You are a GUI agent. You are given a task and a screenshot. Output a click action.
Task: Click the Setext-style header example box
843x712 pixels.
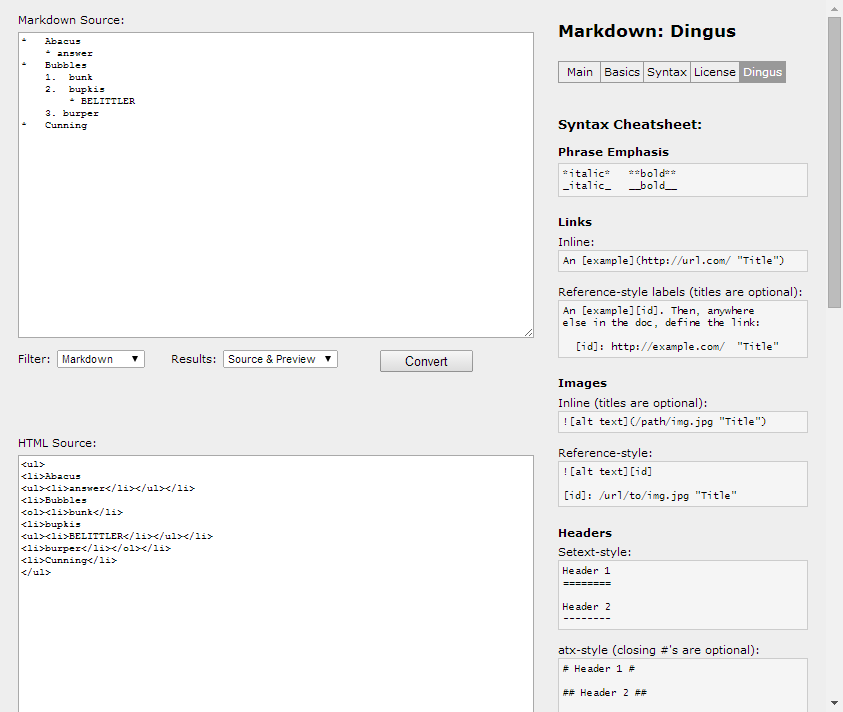(682, 595)
